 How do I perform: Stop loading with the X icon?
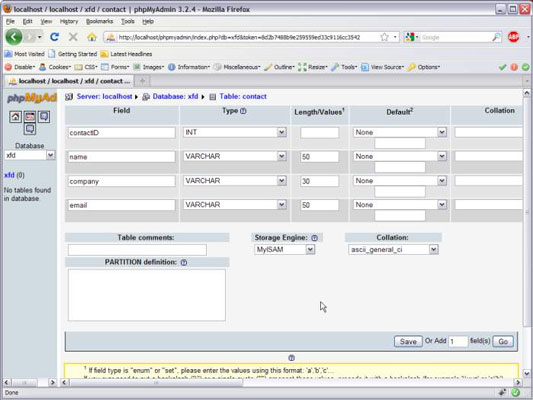(x=73, y=37)
